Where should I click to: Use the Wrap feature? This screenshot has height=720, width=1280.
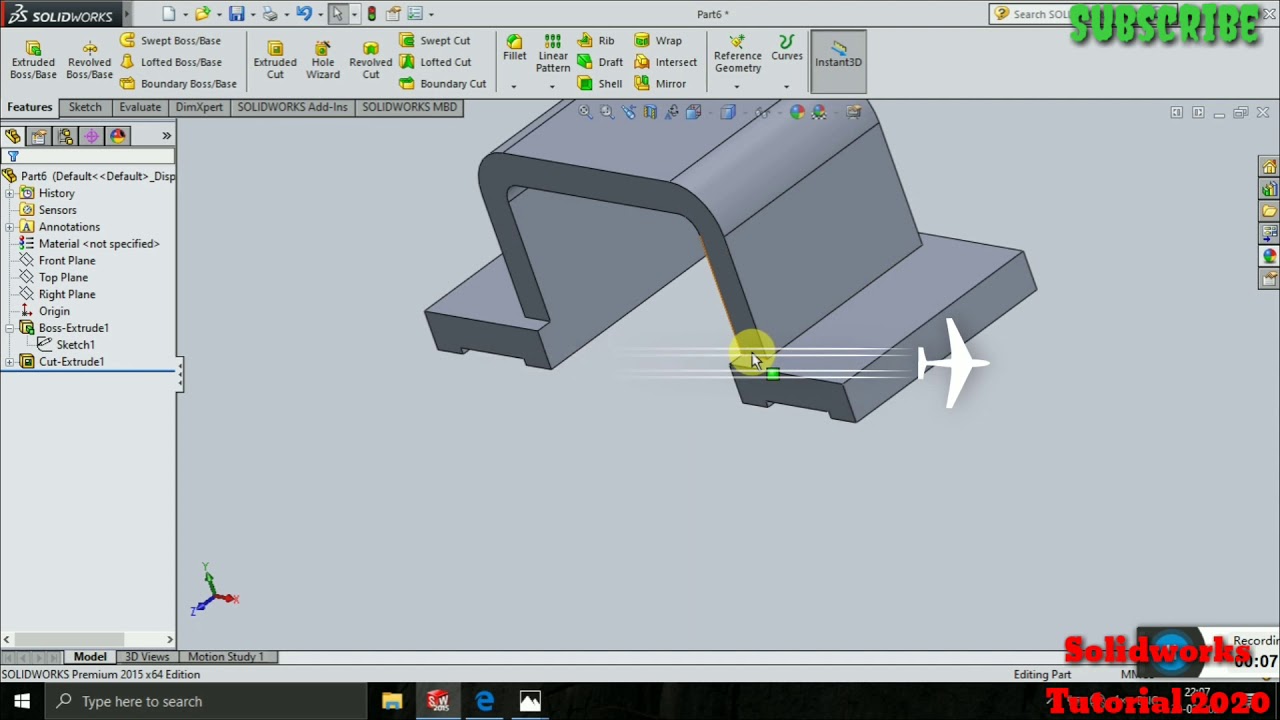tap(658, 40)
